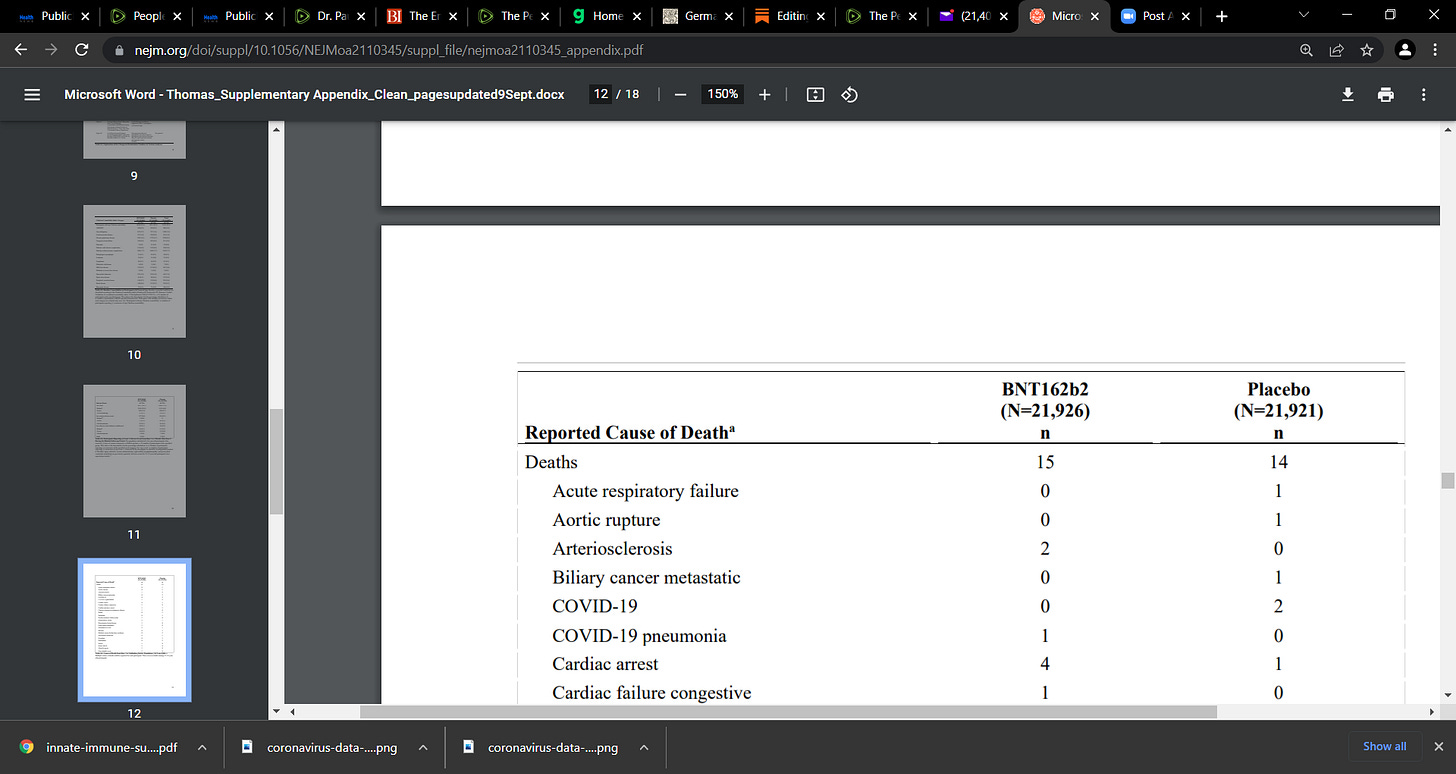Viewport: 1456px width, 774px height.
Task: Bookmark this page with the star icon
Action: point(1366,49)
